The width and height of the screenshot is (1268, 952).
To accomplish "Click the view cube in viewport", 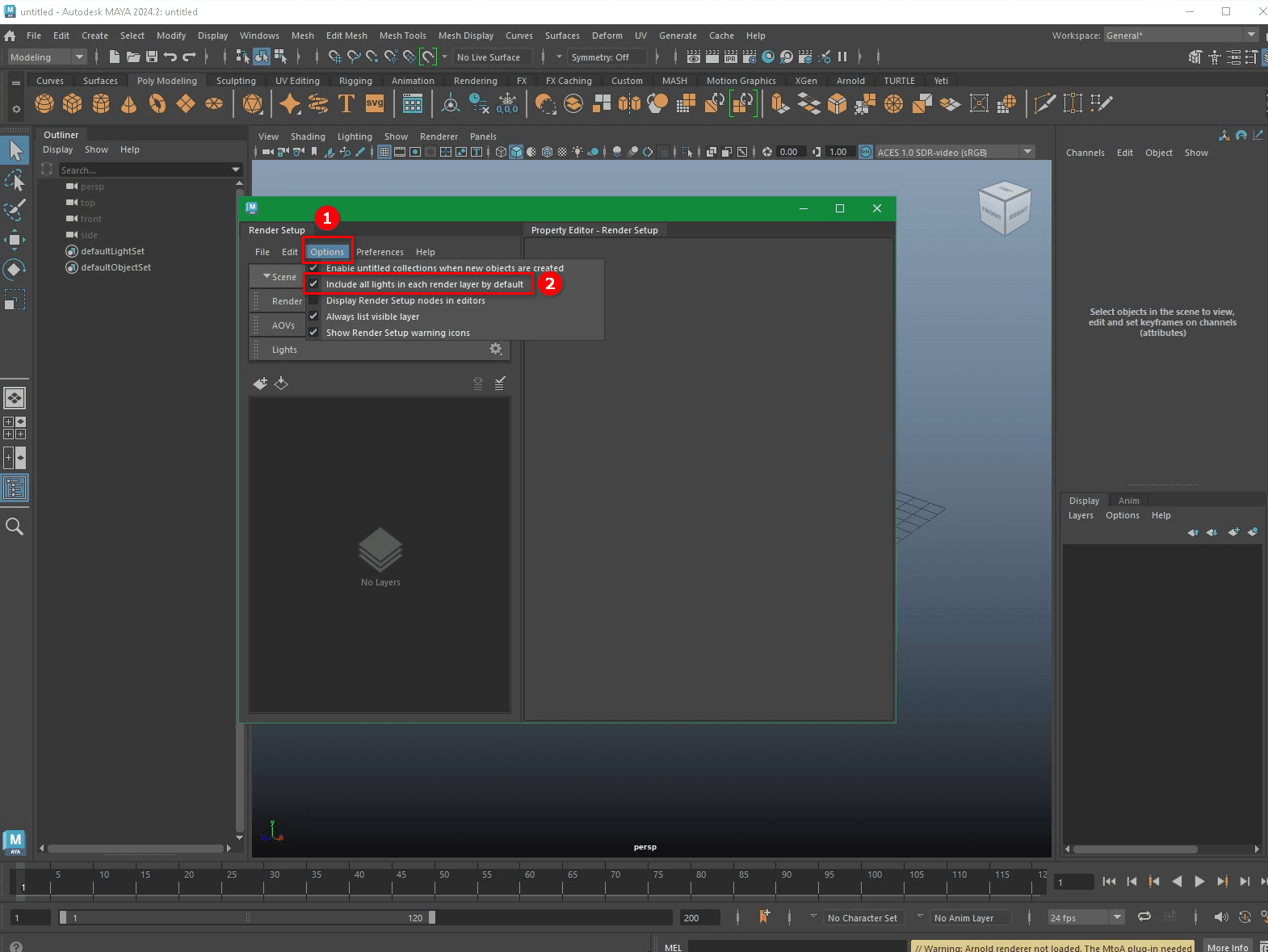I will click(x=1004, y=208).
